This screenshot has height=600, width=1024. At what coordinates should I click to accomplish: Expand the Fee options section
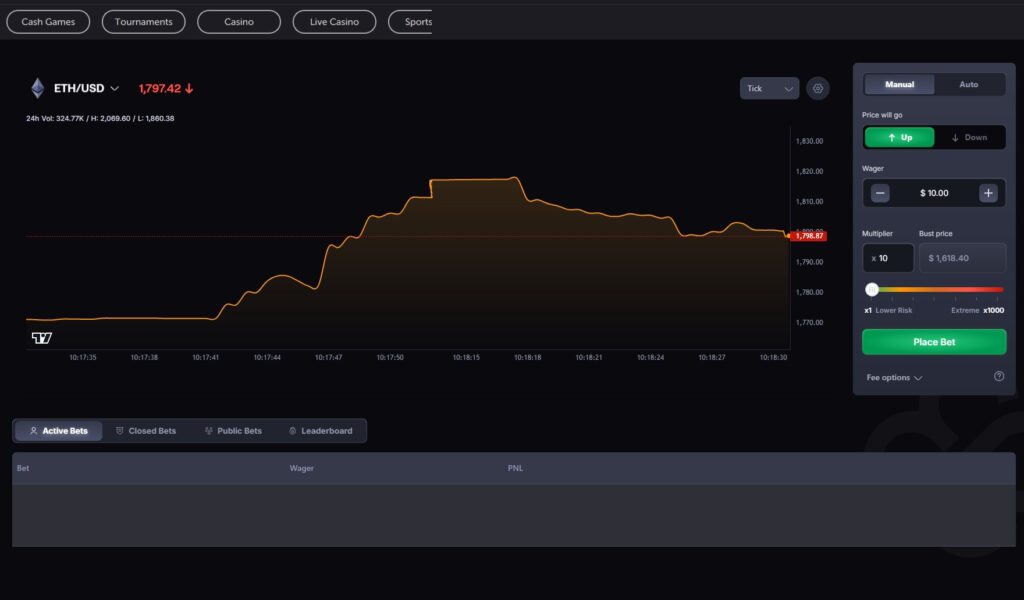pos(888,377)
